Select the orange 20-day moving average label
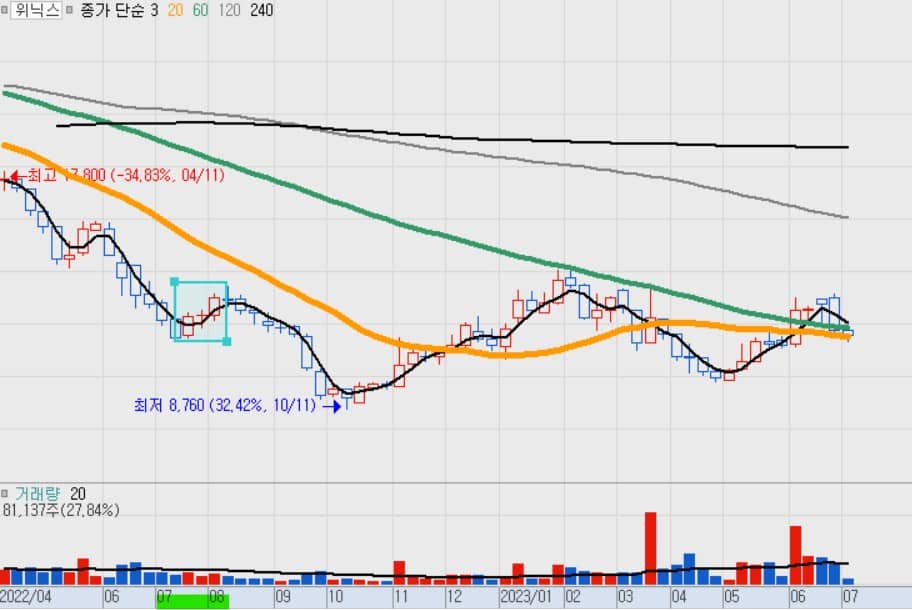 coord(175,10)
